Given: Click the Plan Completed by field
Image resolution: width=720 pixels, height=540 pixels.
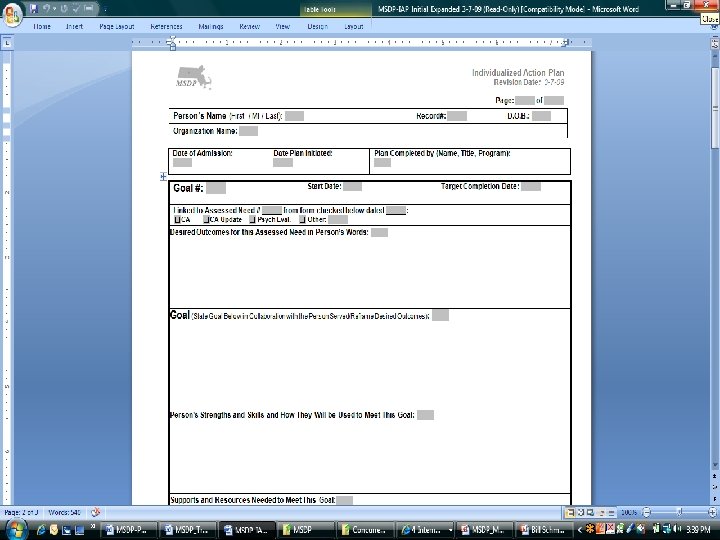Looking at the screenshot, I should (382, 163).
